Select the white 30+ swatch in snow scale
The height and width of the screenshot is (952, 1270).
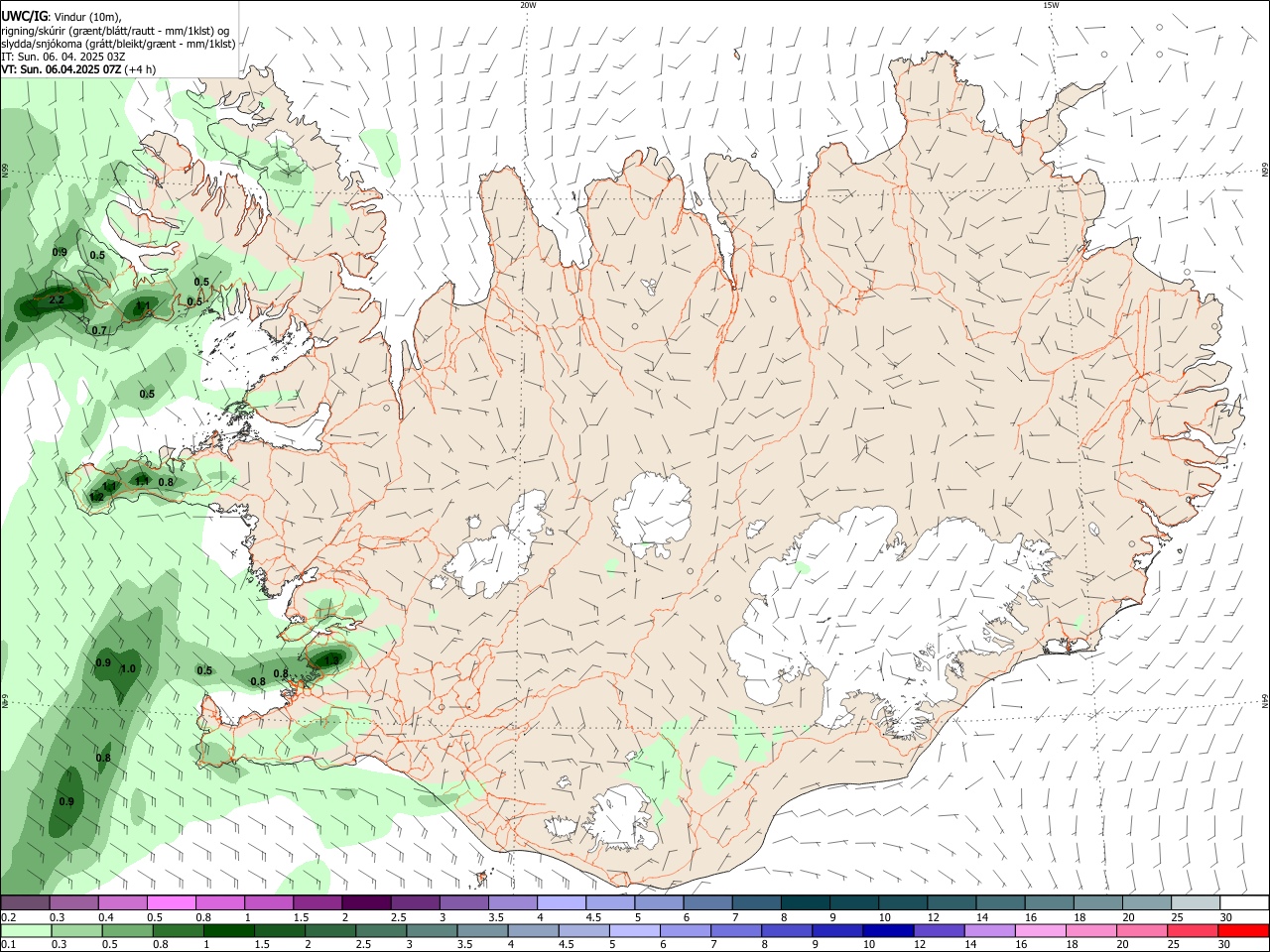(1244, 902)
